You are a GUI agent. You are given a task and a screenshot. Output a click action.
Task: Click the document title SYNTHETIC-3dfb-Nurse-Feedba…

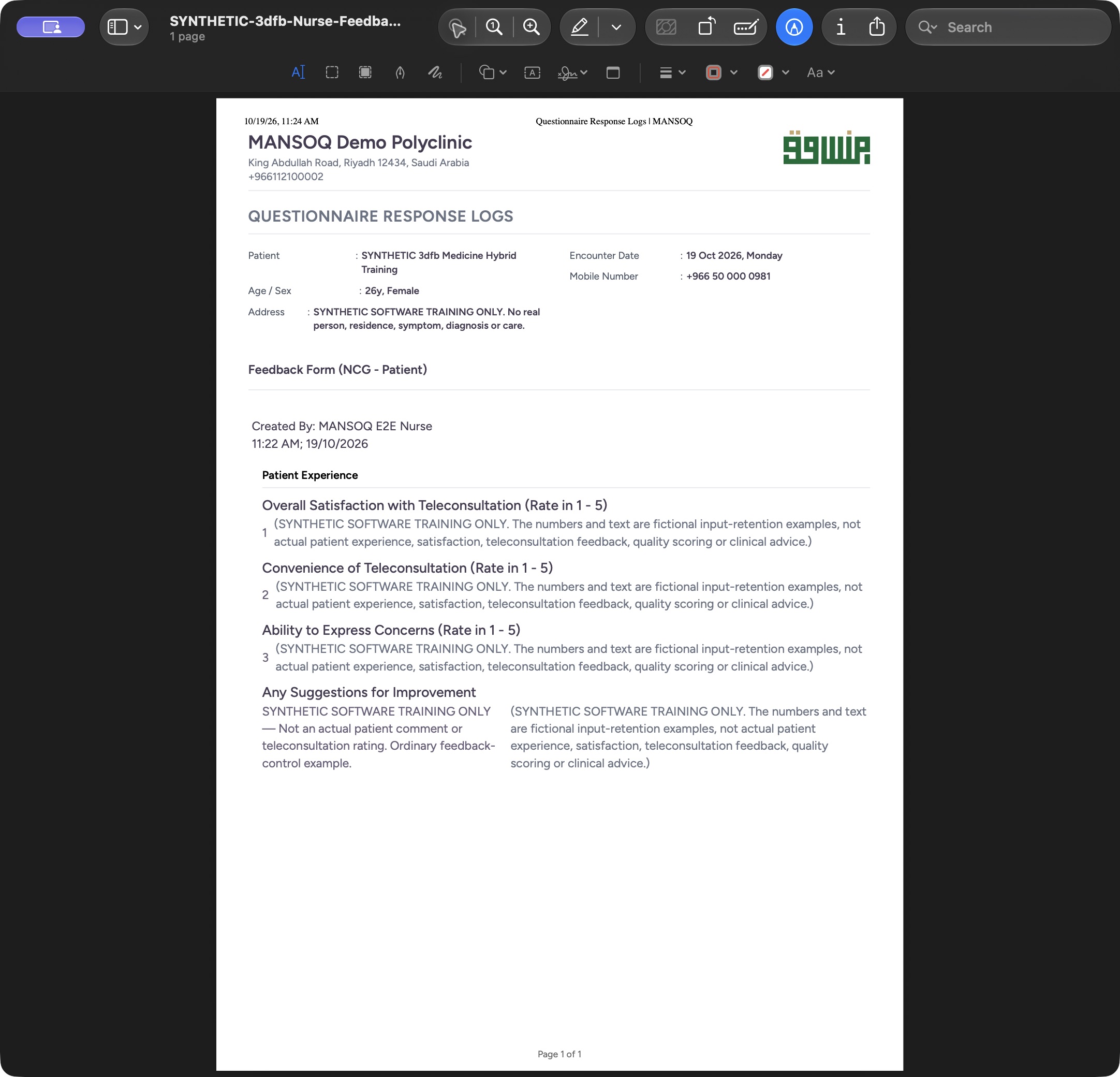(x=285, y=21)
